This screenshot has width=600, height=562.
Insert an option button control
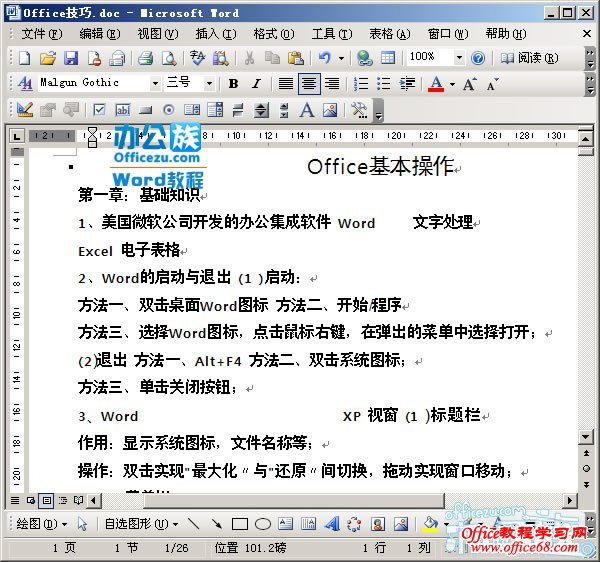click(x=169, y=110)
